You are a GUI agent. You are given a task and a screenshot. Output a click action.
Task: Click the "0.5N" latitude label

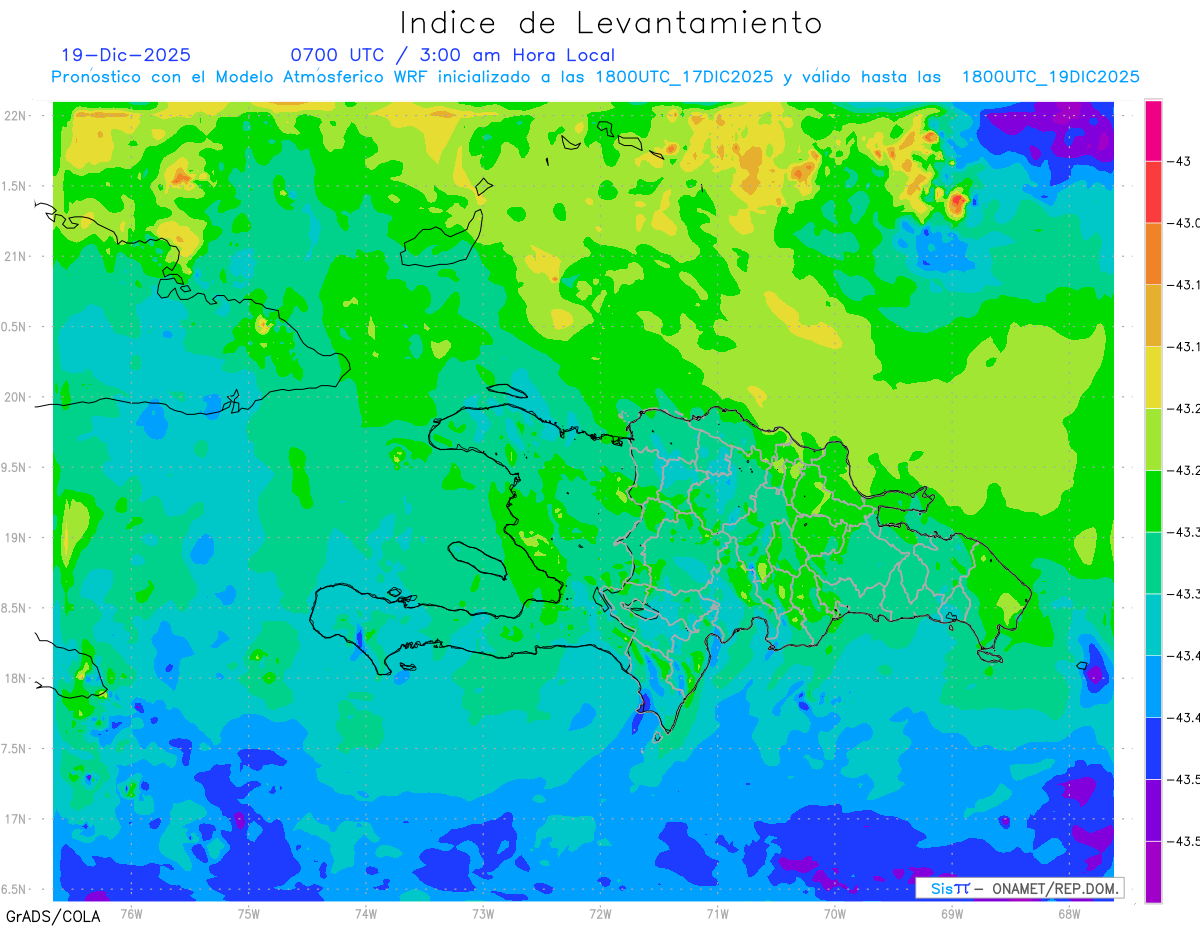pos(15,327)
